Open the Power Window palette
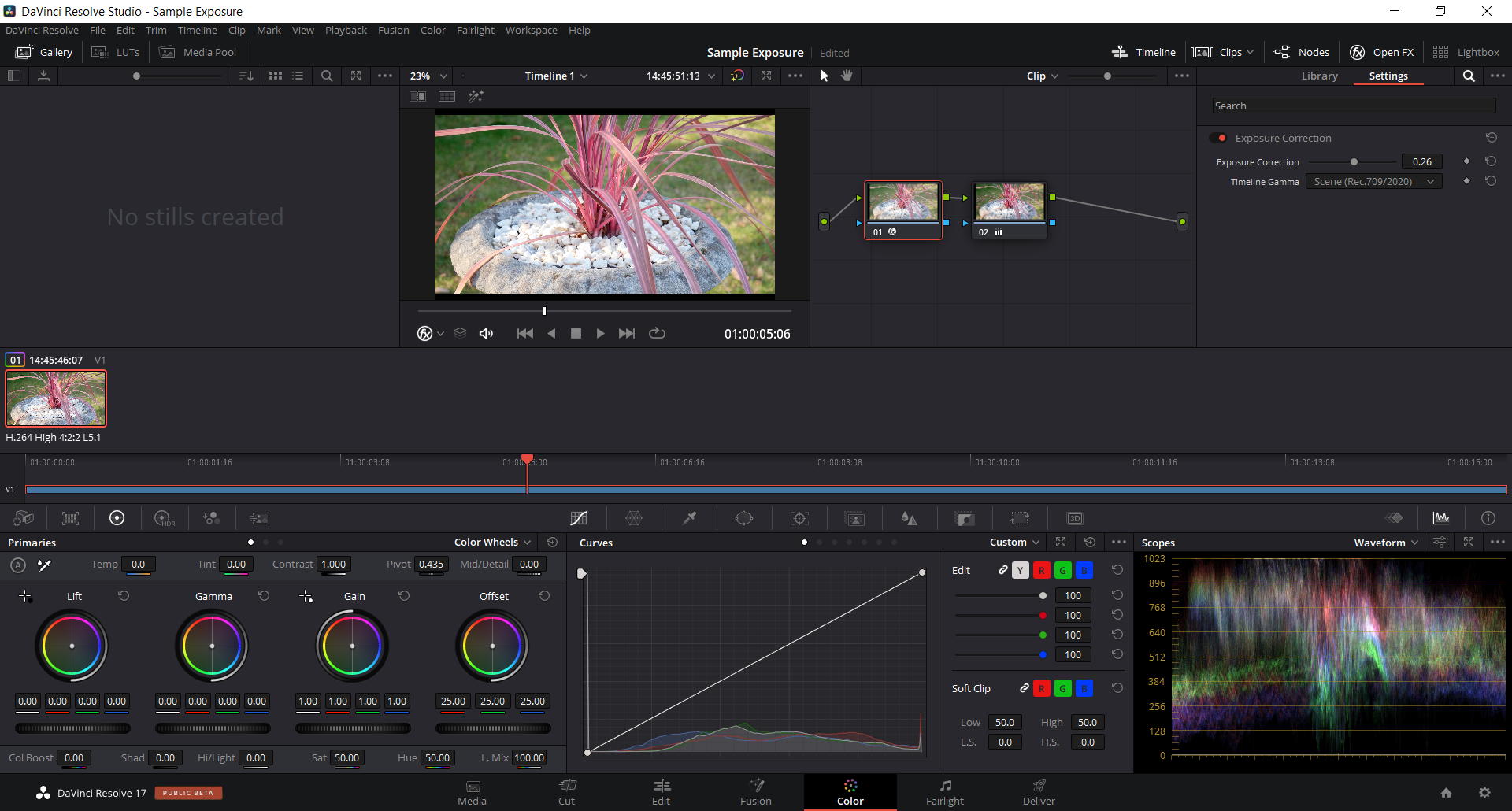This screenshot has width=1512, height=811. 744,518
